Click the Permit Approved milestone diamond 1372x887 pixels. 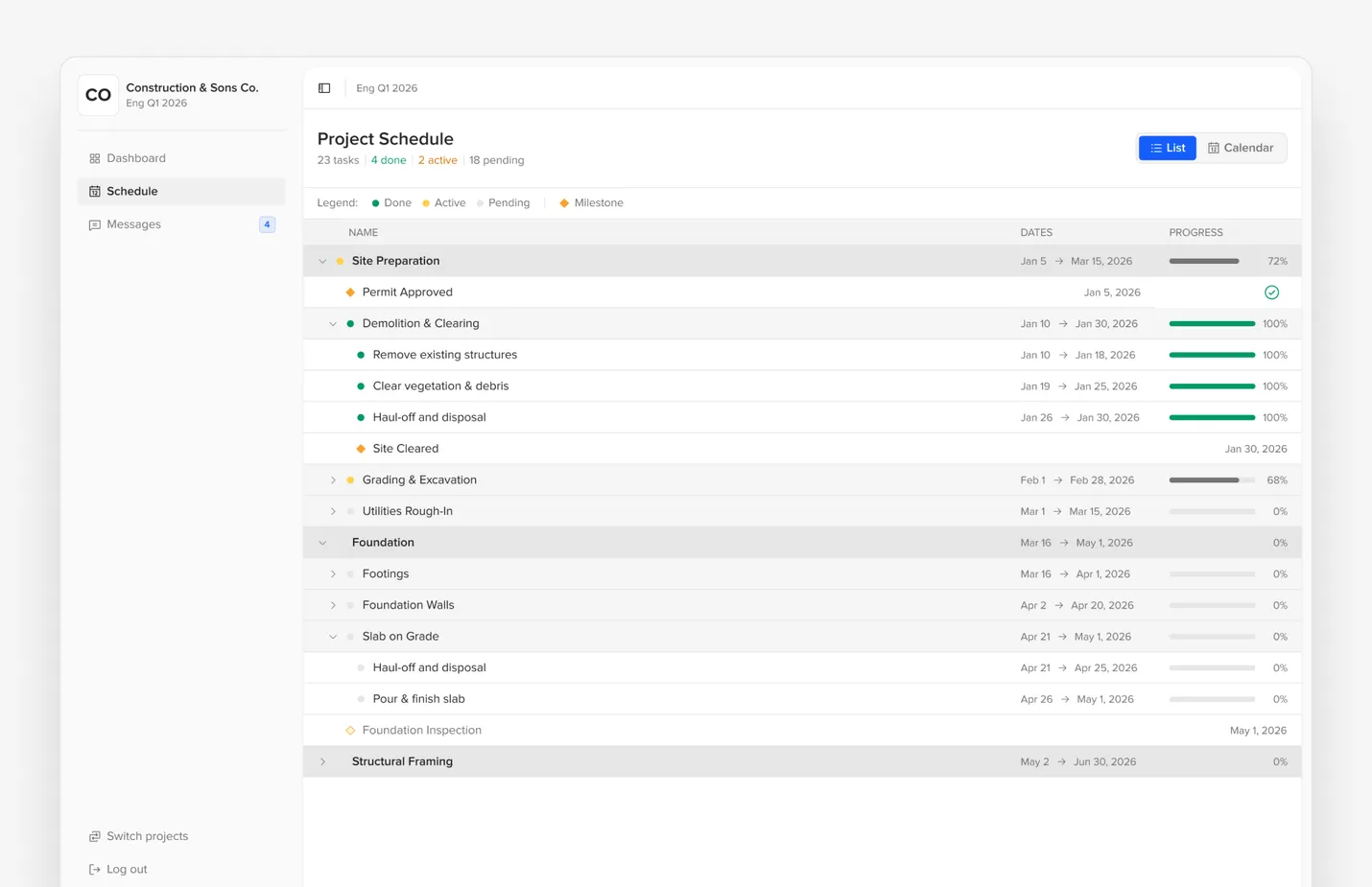pyautogui.click(x=350, y=292)
